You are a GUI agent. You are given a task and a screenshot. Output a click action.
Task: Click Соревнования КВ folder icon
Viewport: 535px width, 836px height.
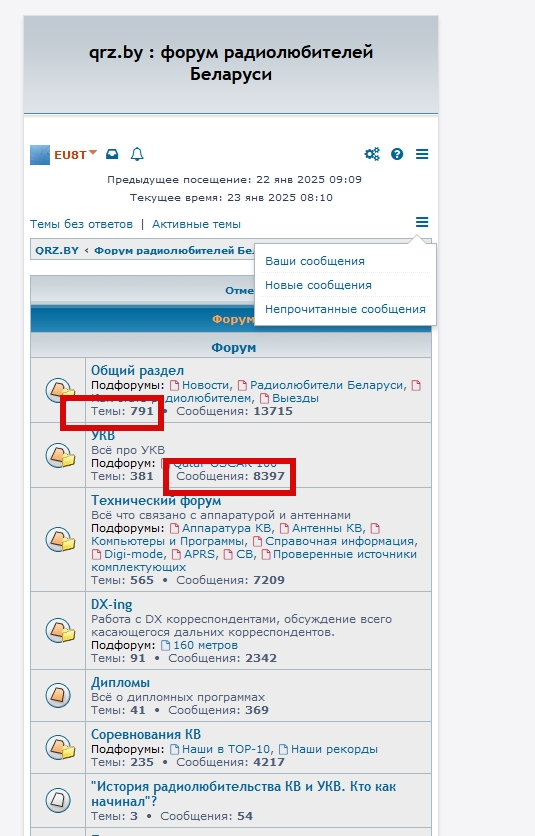point(60,747)
